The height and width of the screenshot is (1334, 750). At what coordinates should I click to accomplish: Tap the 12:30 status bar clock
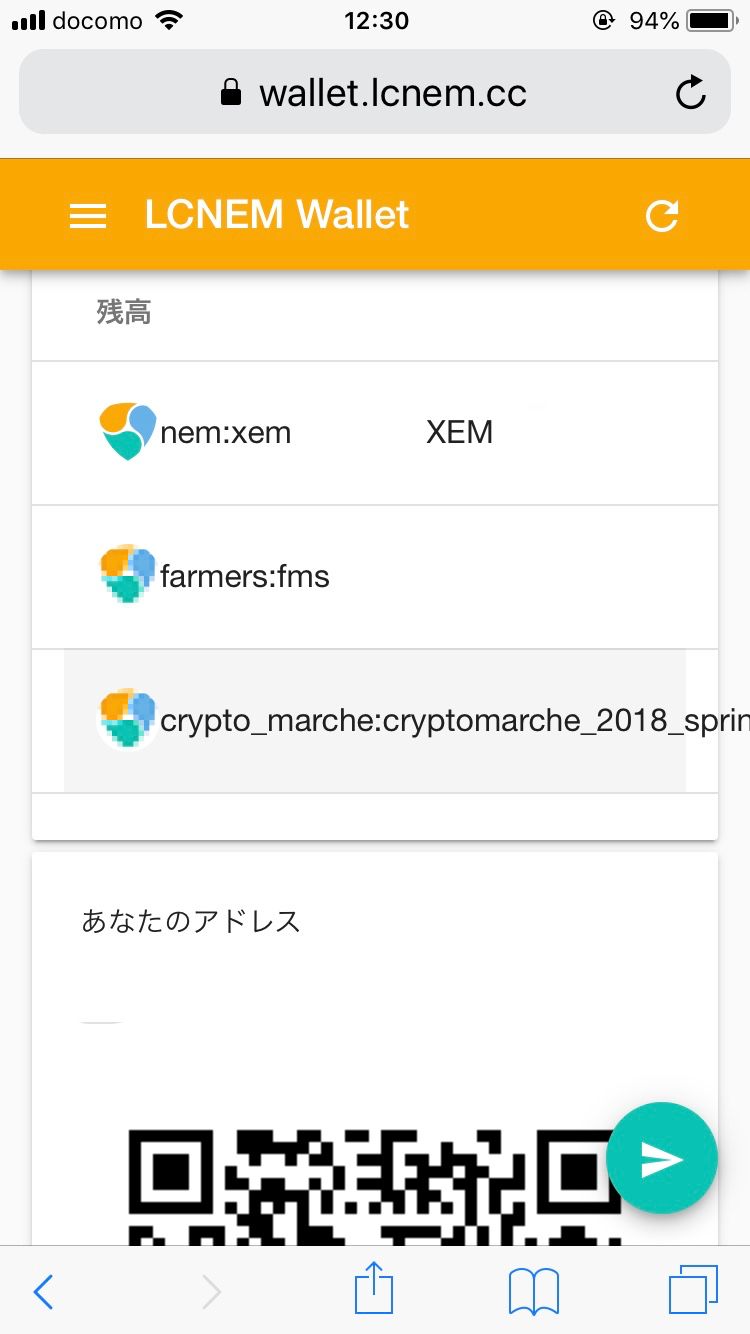(x=376, y=21)
